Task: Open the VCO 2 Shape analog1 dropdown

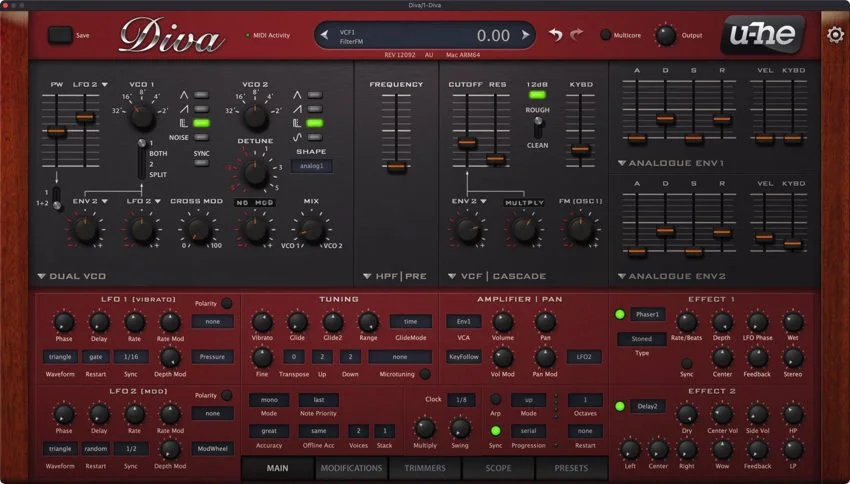Action: coord(312,166)
